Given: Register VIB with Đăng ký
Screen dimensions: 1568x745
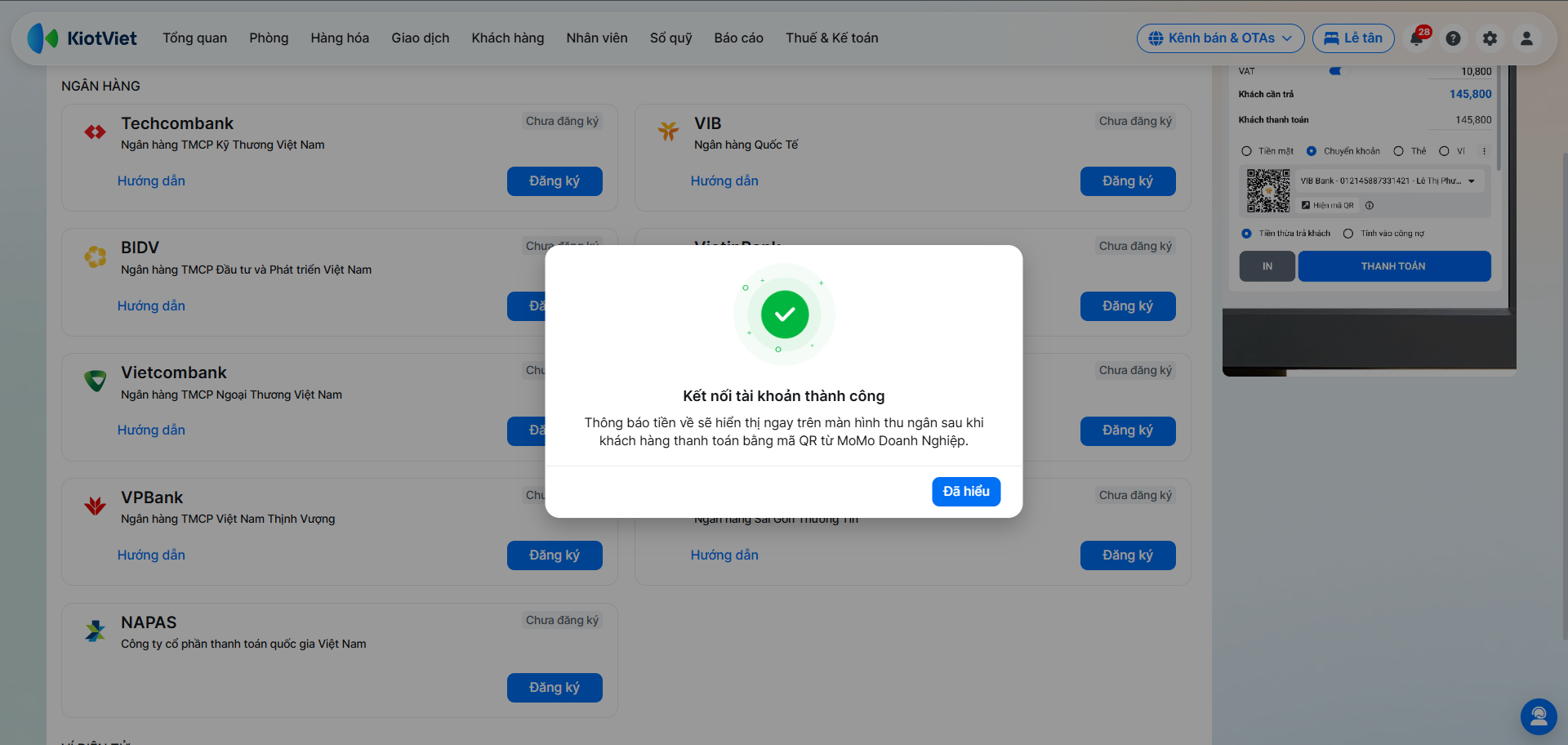Looking at the screenshot, I should click(x=1128, y=181).
